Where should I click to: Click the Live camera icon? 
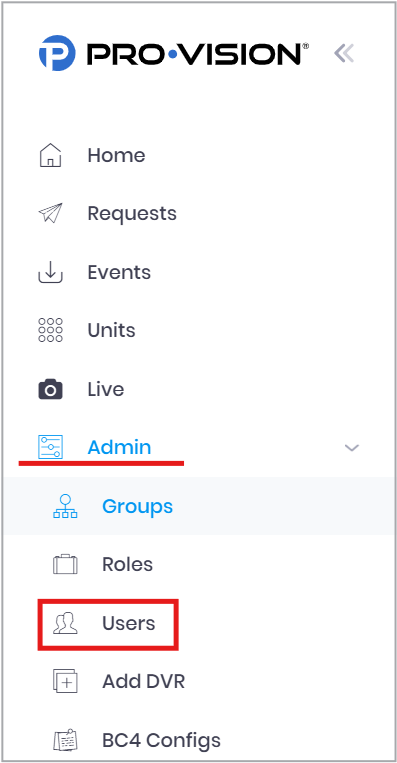(x=51, y=390)
